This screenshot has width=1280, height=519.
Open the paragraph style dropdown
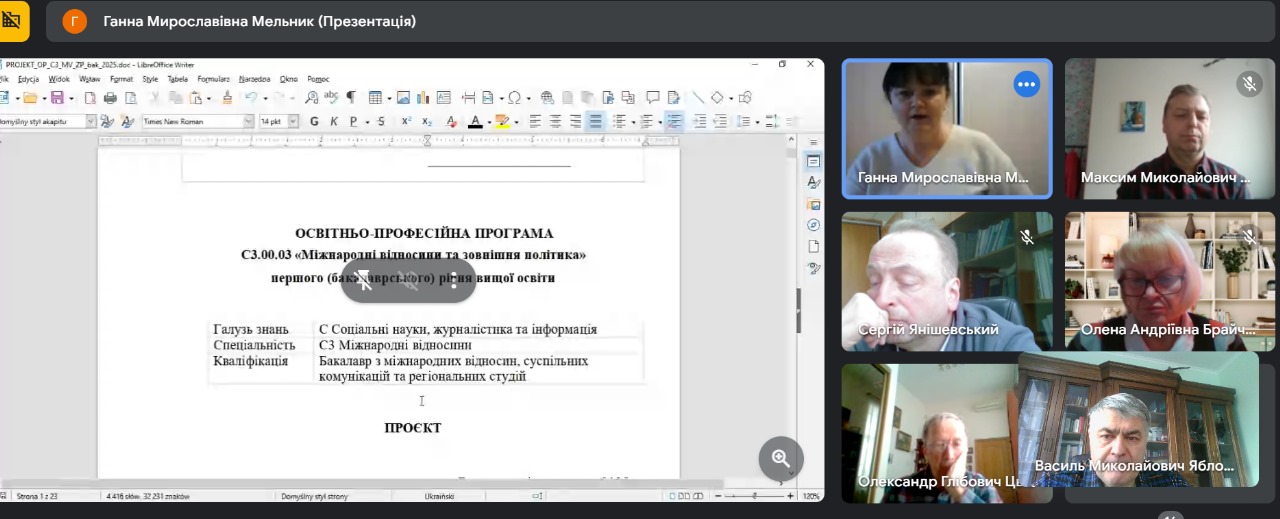[90, 121]
